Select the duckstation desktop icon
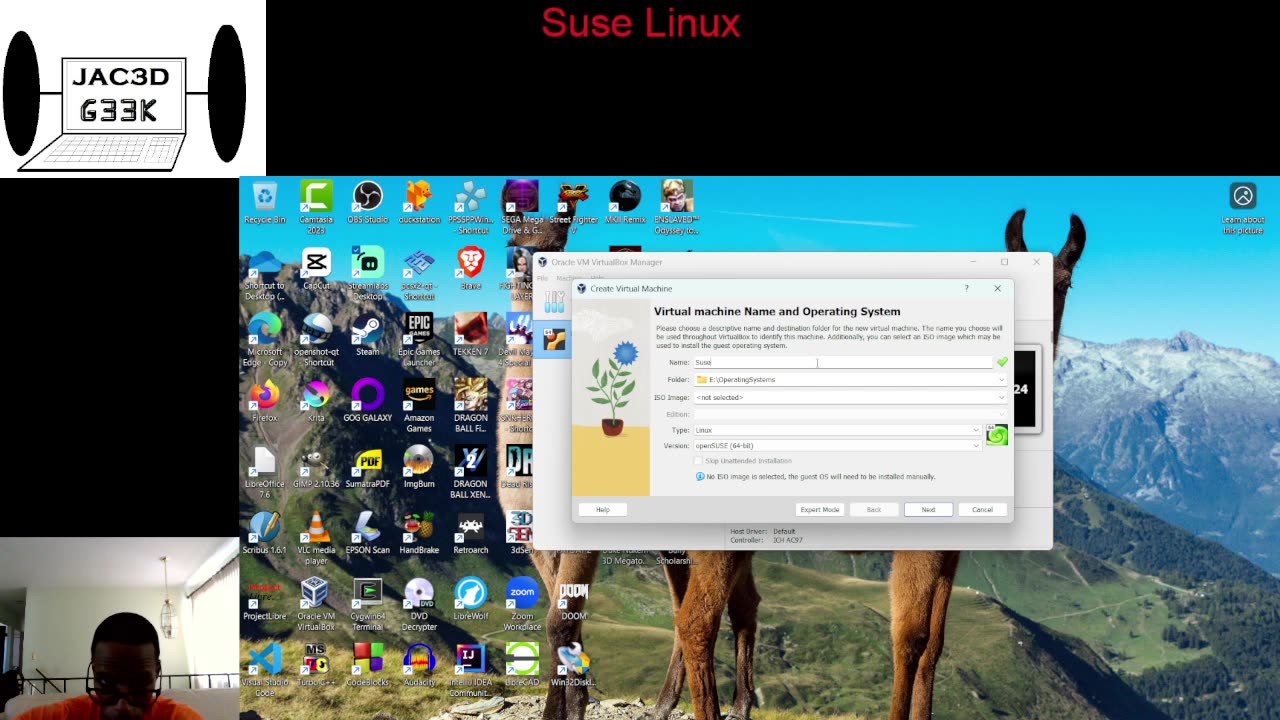 tap(419, 203)
